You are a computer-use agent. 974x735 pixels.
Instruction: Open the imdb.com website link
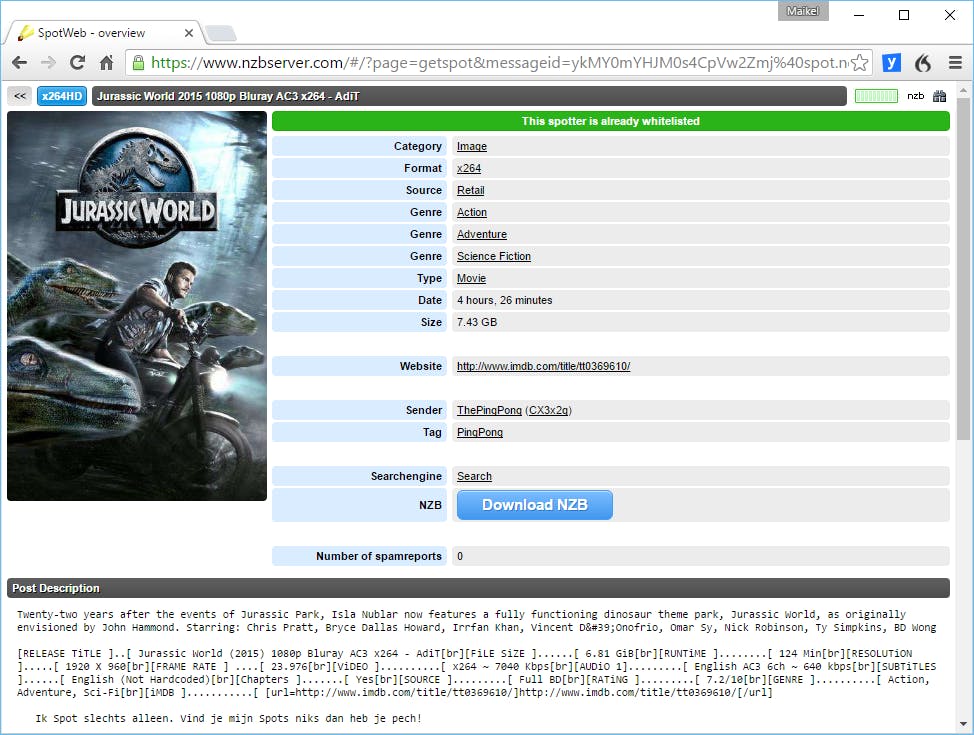point(544,367)
